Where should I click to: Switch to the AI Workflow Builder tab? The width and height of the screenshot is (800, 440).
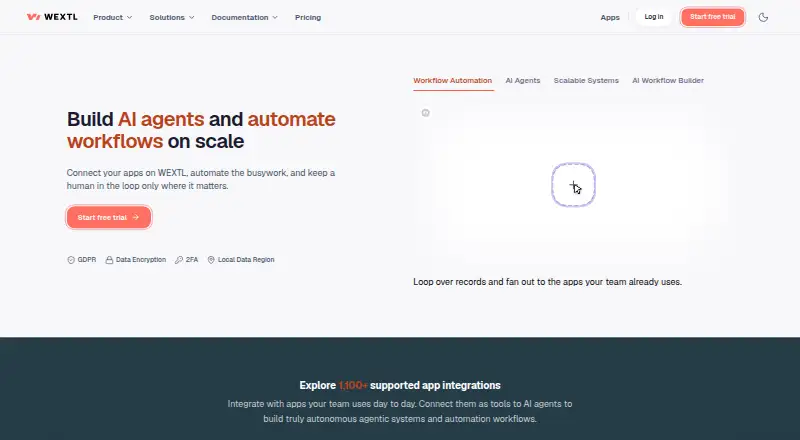[x=668, y=81]
